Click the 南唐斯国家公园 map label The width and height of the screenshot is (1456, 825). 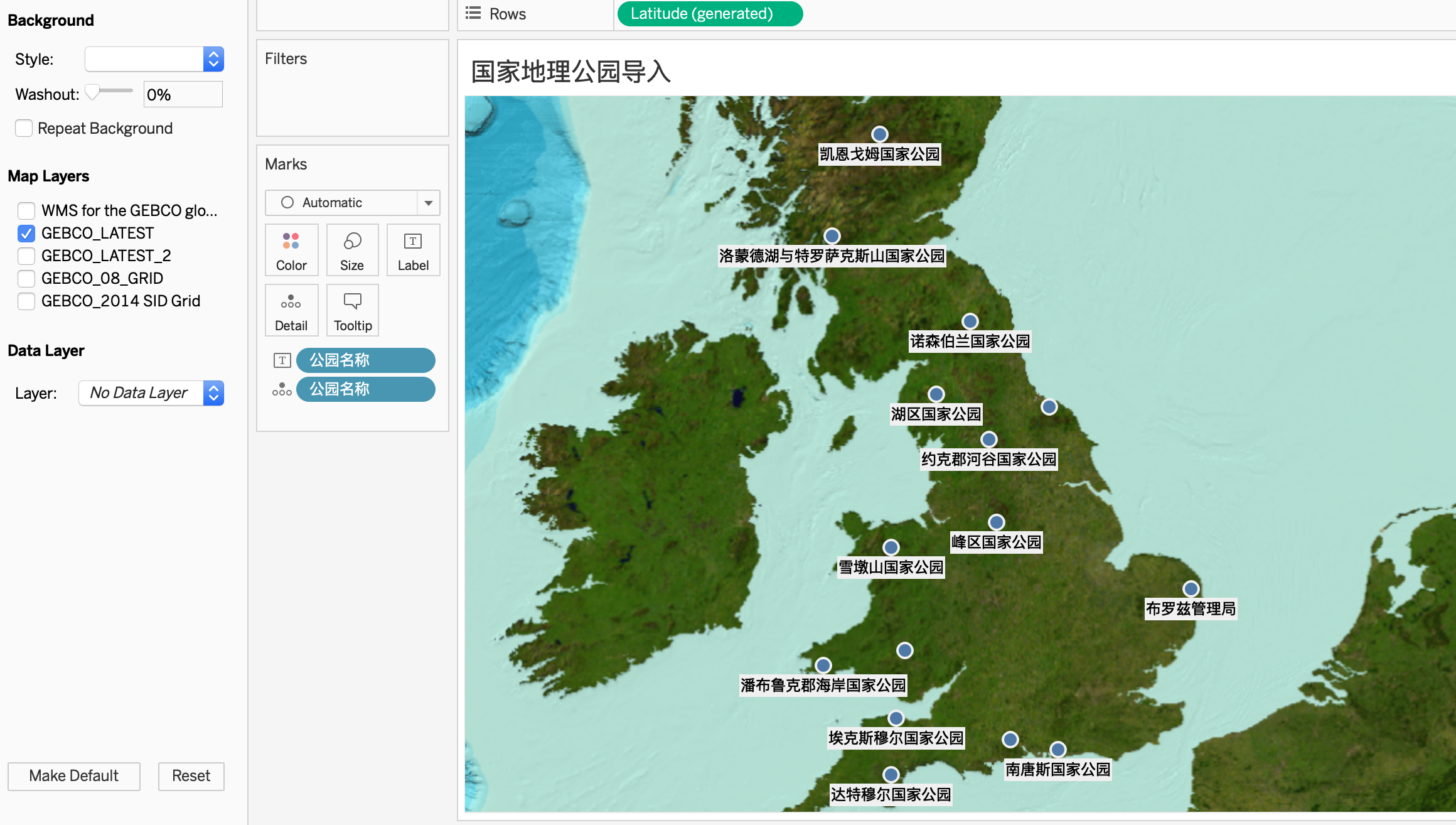[1058, 770]
